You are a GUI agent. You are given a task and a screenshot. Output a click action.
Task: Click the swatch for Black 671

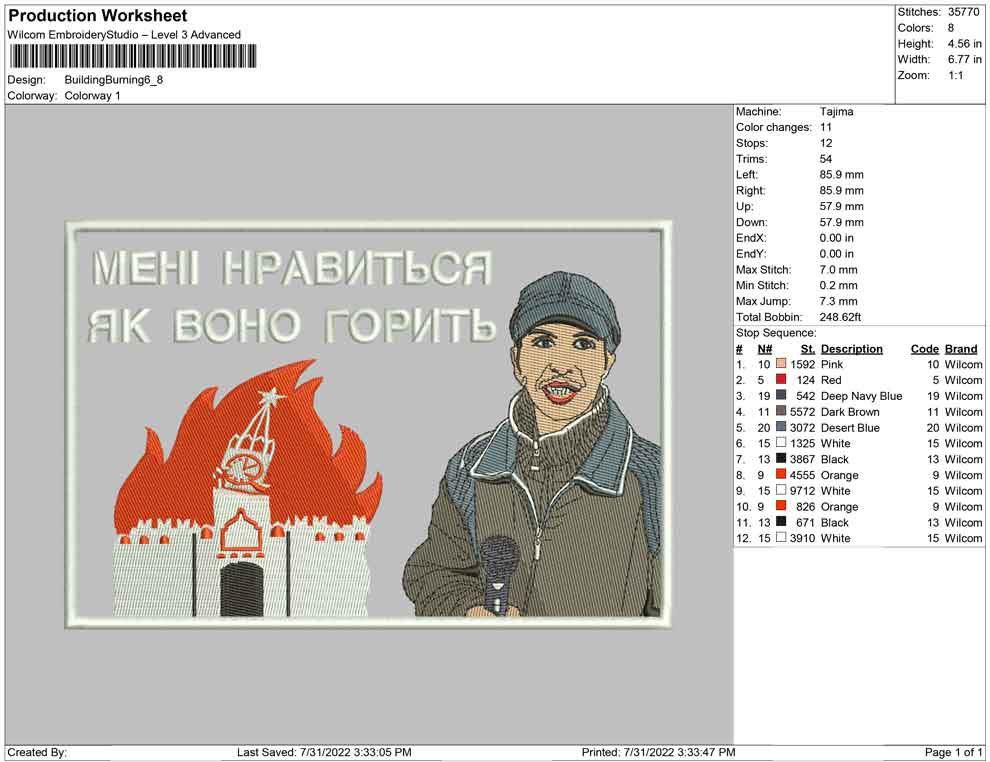781,521
